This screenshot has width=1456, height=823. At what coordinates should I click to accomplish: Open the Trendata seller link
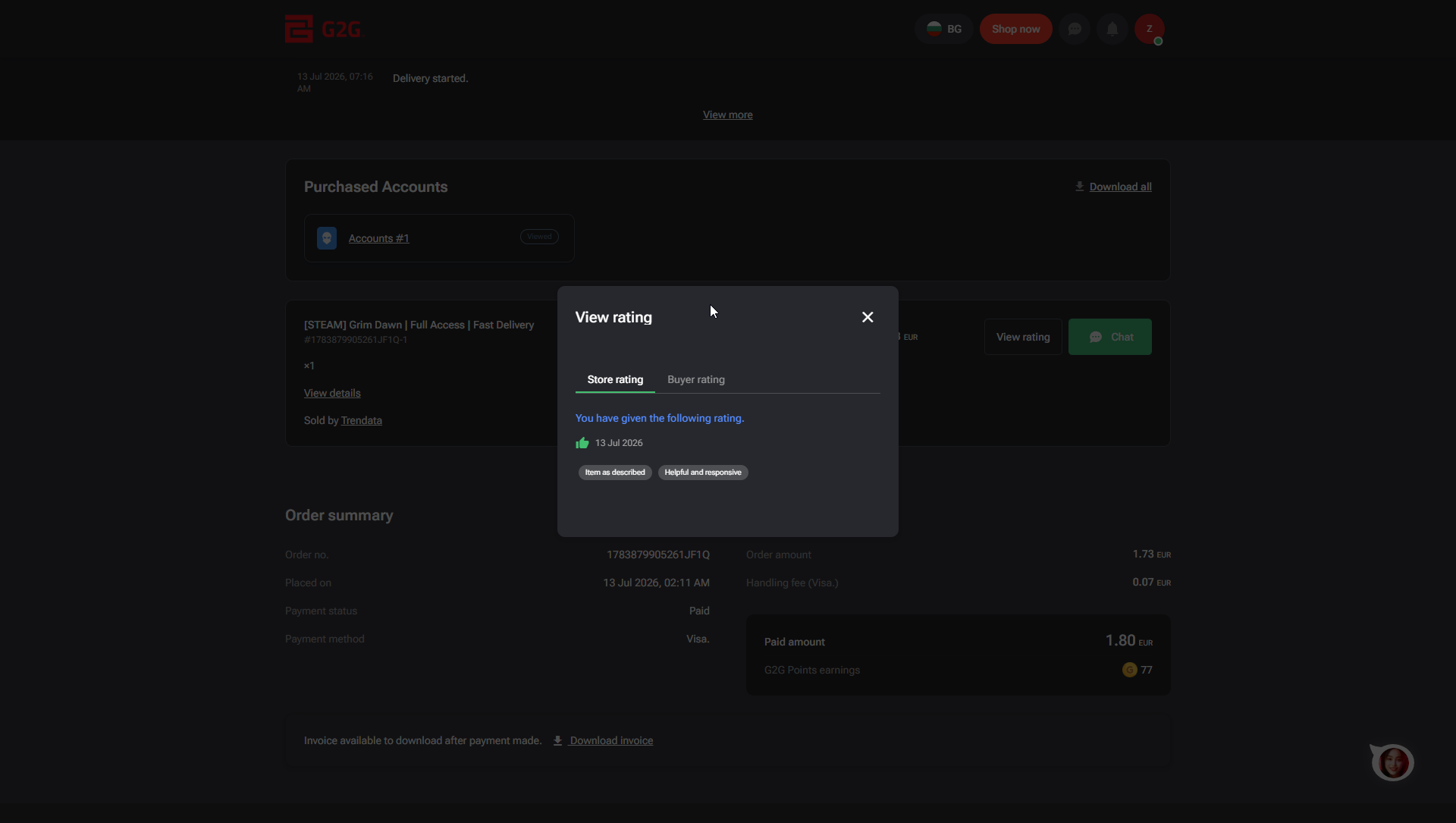pos(362,420)
